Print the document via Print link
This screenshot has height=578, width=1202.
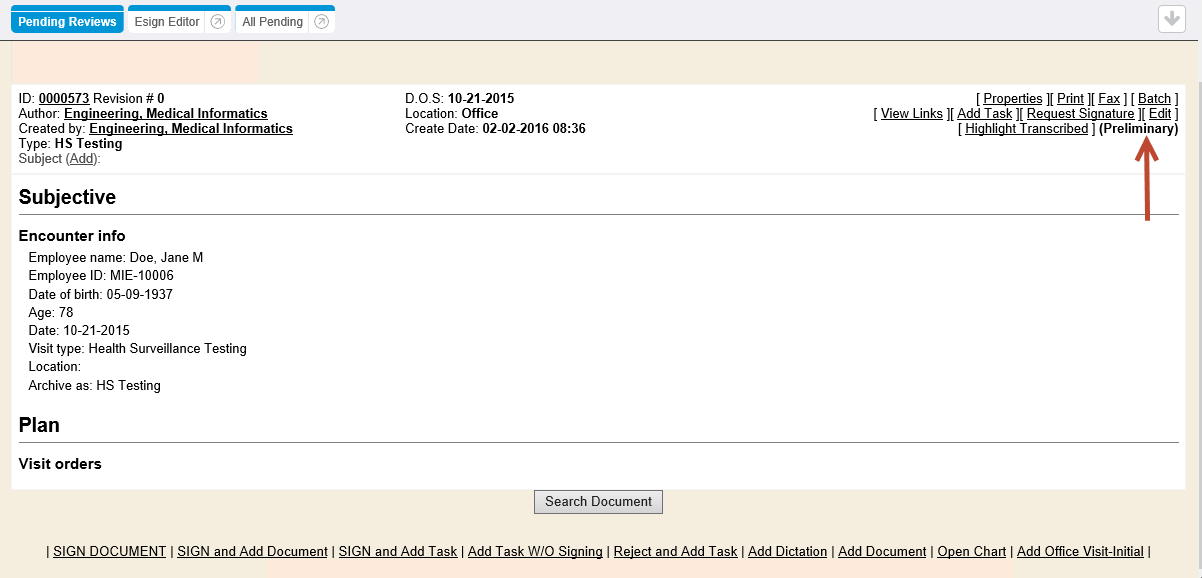tap(1070, 99)
